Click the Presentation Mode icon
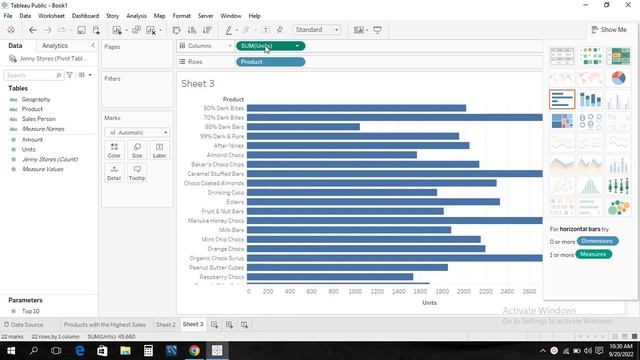The width and height of the screenshot is (640, 360). coord(378,30)
